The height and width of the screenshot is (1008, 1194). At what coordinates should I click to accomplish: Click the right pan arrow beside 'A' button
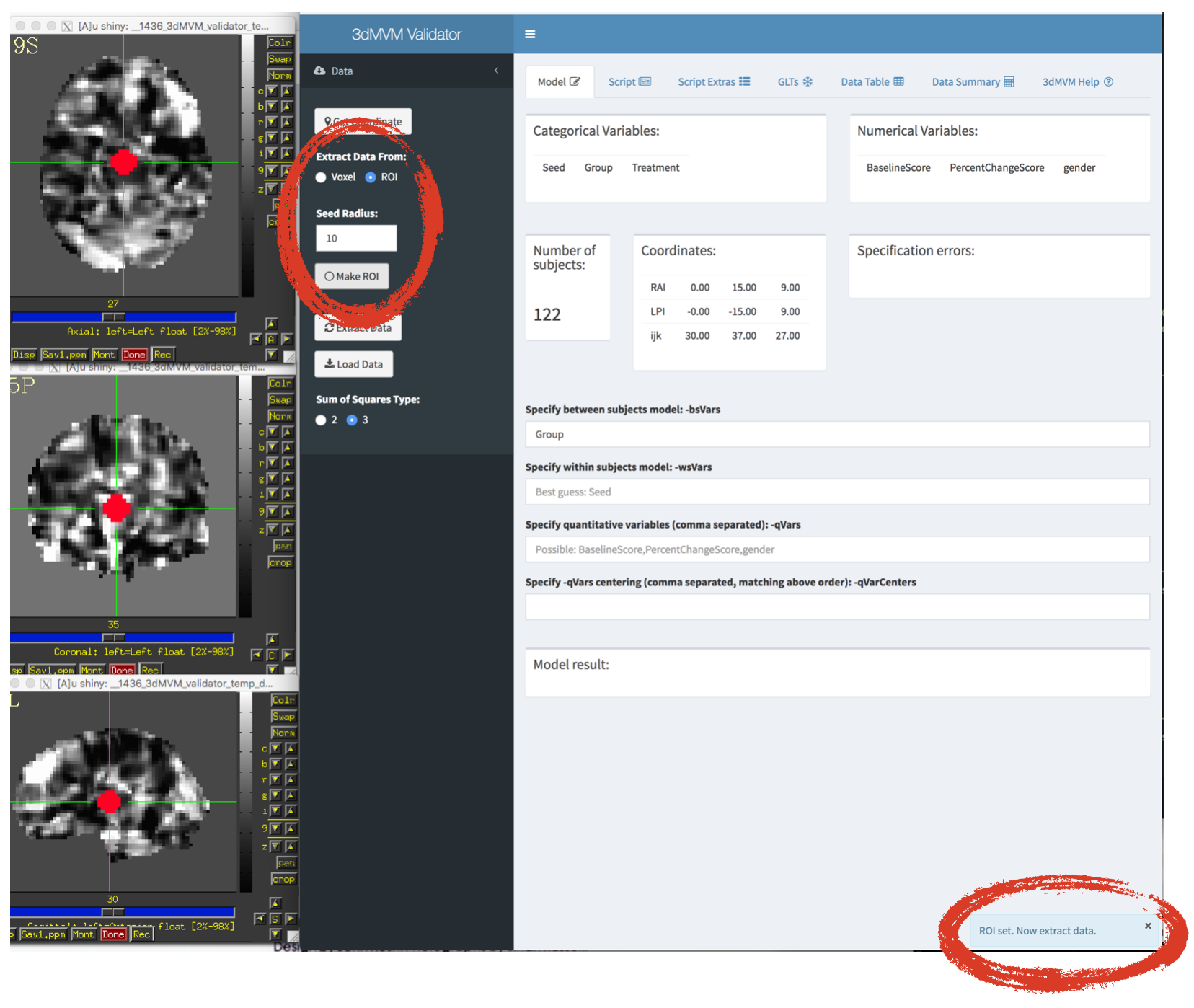[287, 339]
